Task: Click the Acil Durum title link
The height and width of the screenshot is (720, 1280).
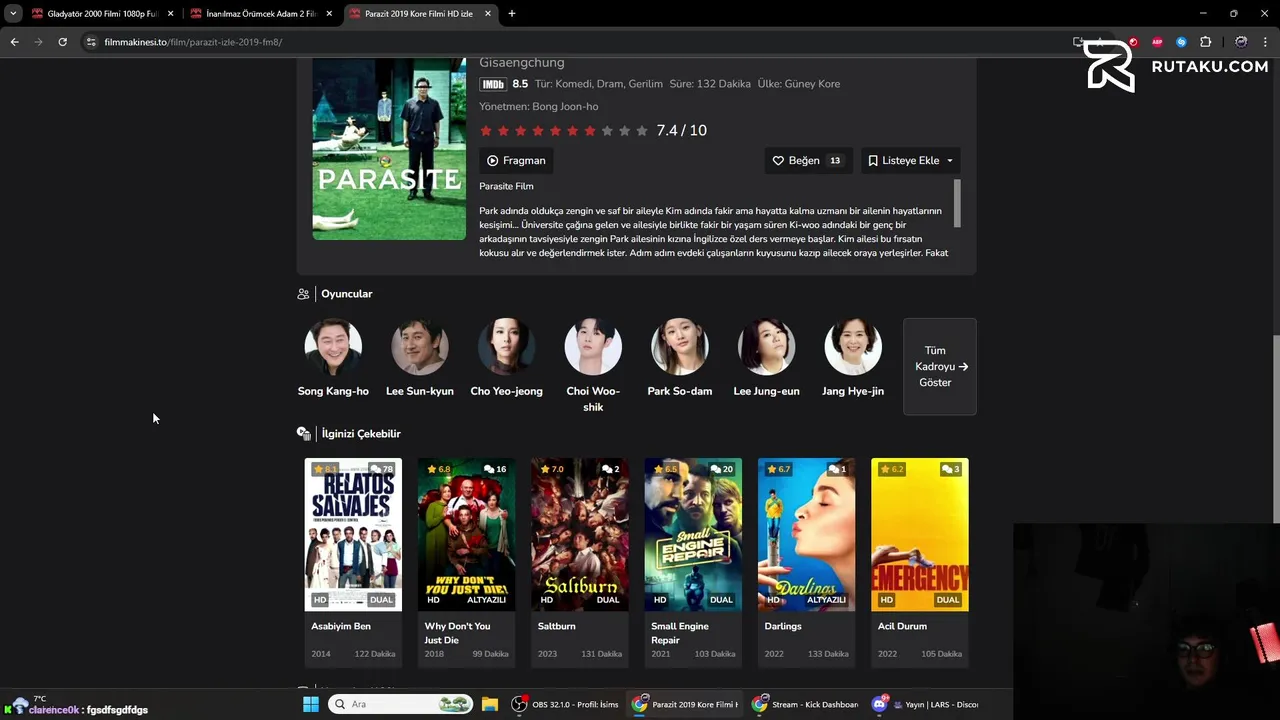Action: point(902,626)
